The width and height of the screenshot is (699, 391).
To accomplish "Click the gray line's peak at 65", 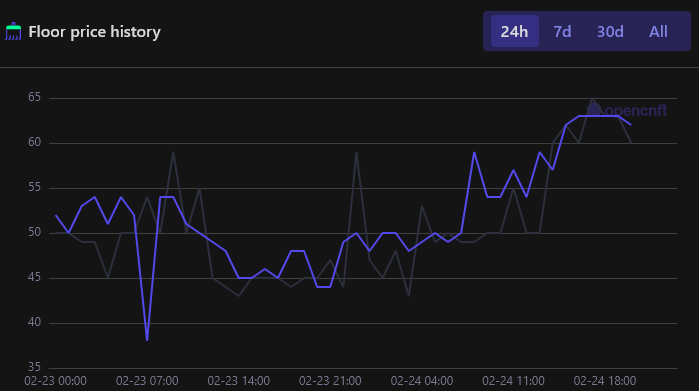I will [592, 99].
